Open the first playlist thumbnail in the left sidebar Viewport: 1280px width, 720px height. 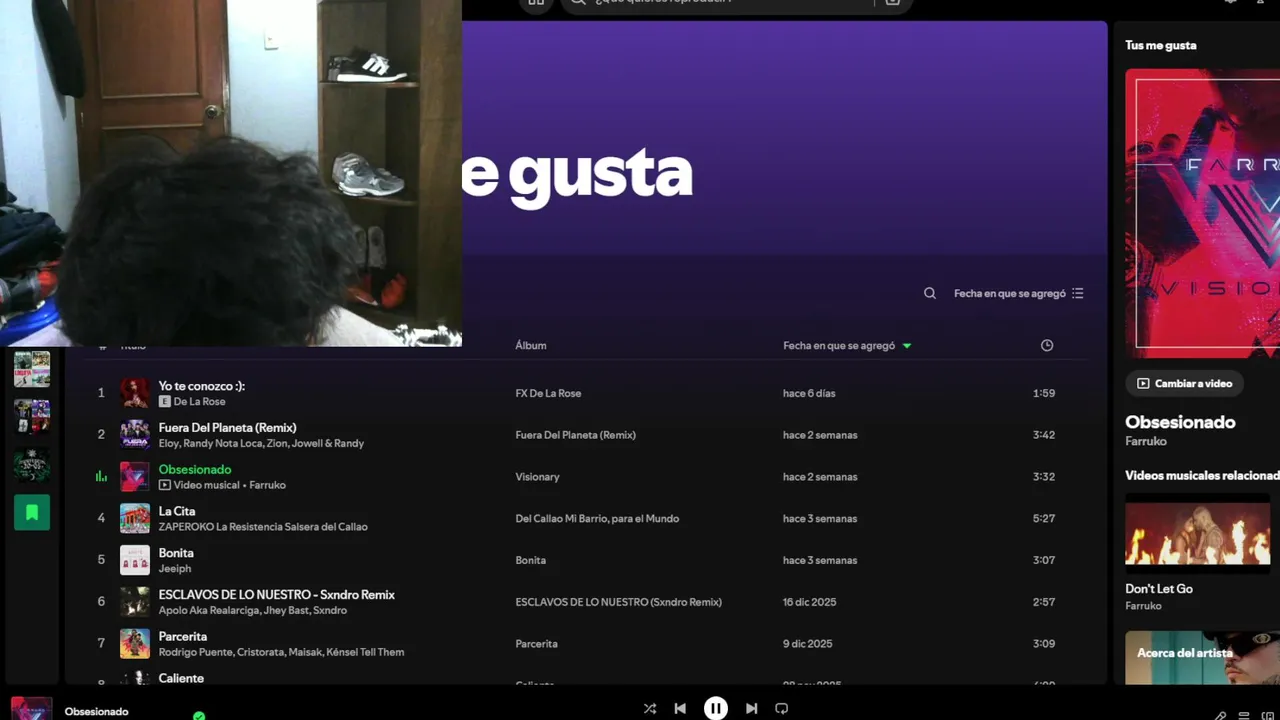point(32,369)
